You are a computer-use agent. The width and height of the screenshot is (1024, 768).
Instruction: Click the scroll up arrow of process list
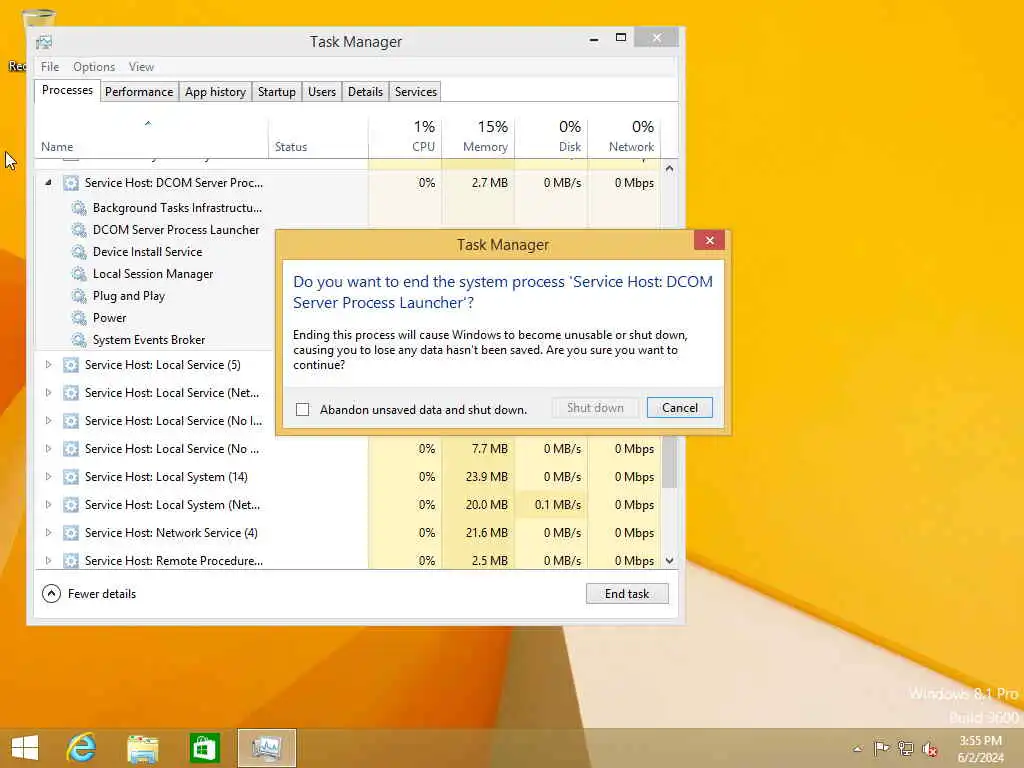[x=669, y=168]
